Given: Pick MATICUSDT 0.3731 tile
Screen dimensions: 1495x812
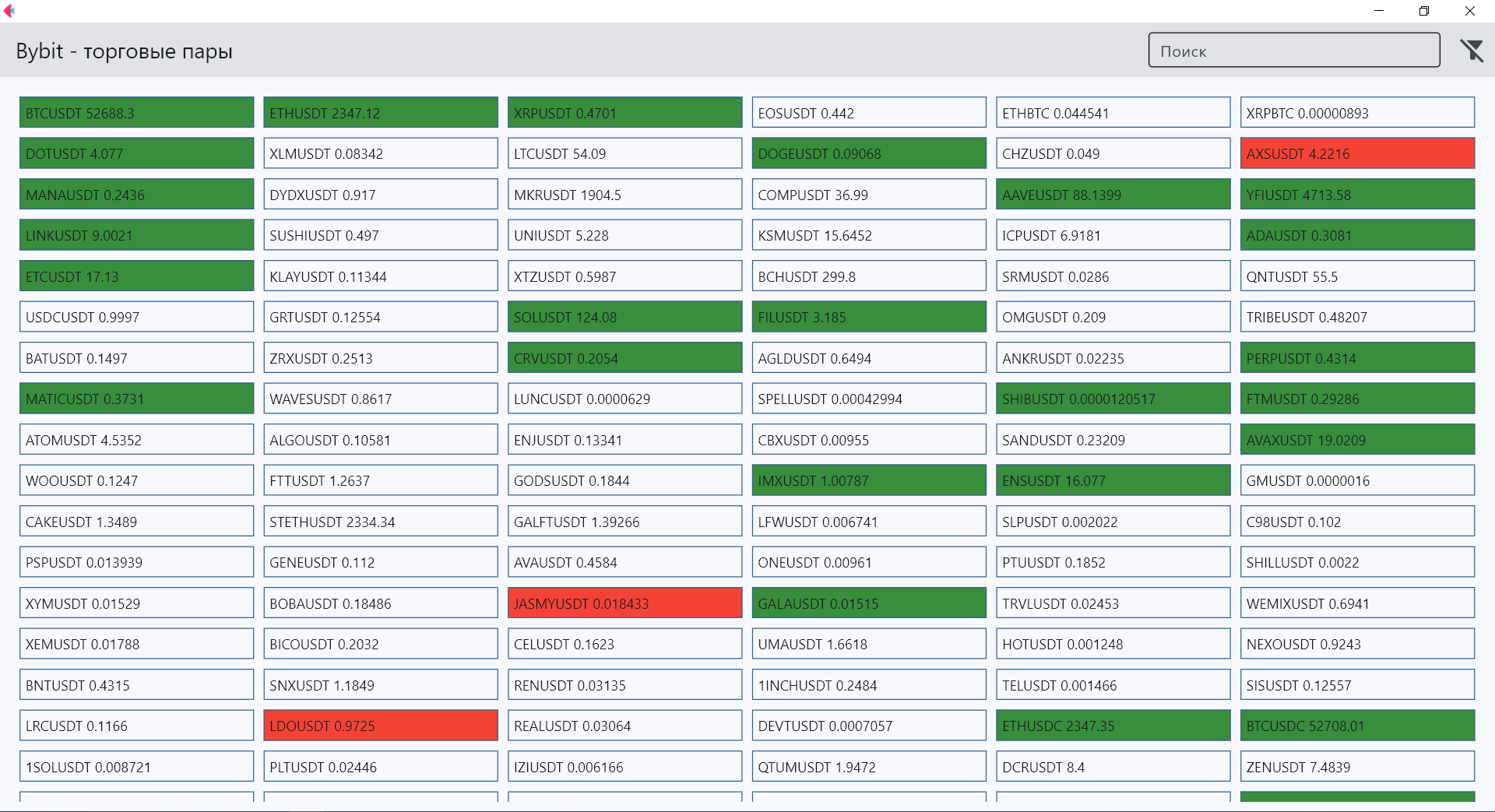Looking at the screenshot, I should click(136, 399).
